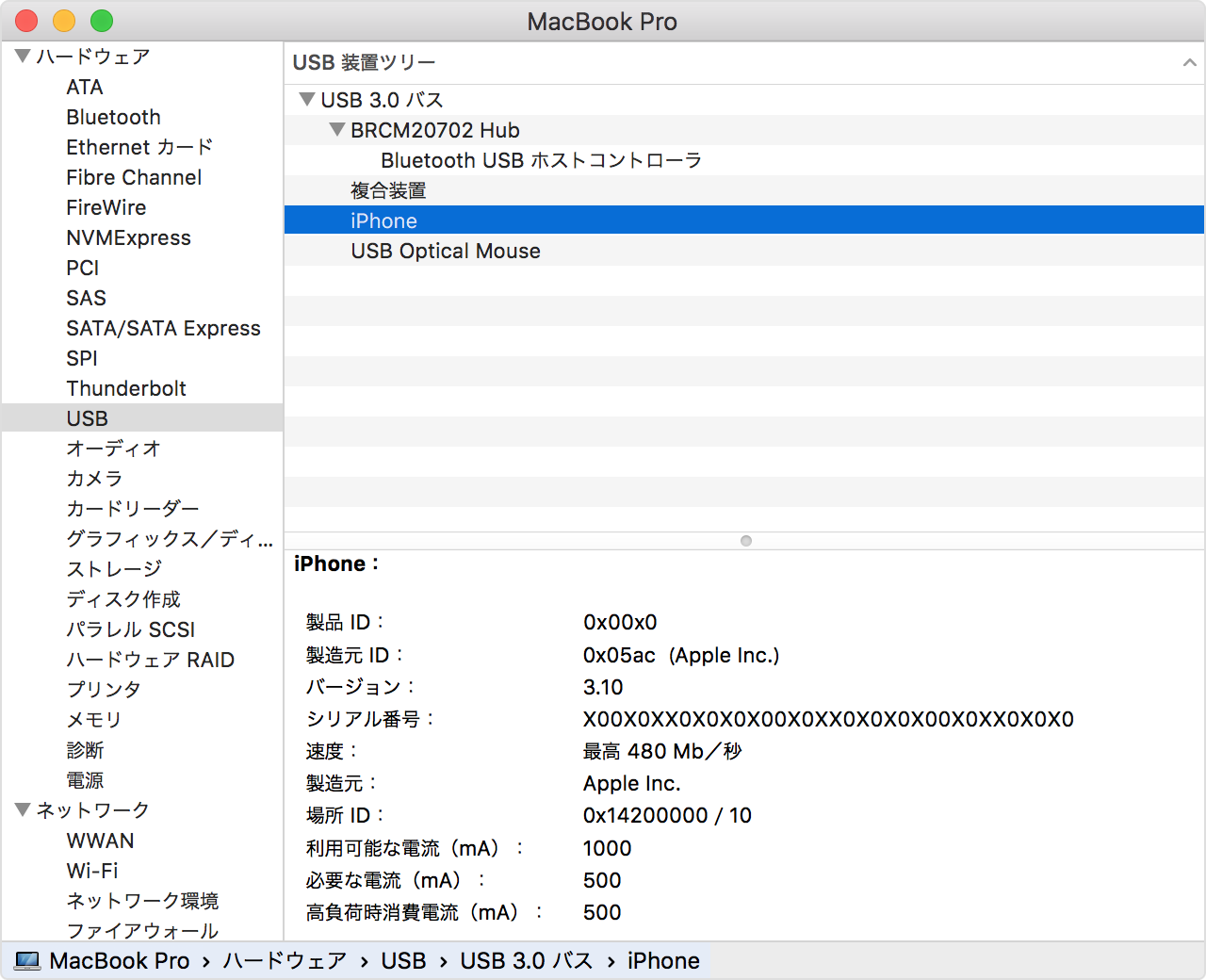Select Thunderbolt in the sidebar
1206x980 pixels.
point(126,388)
